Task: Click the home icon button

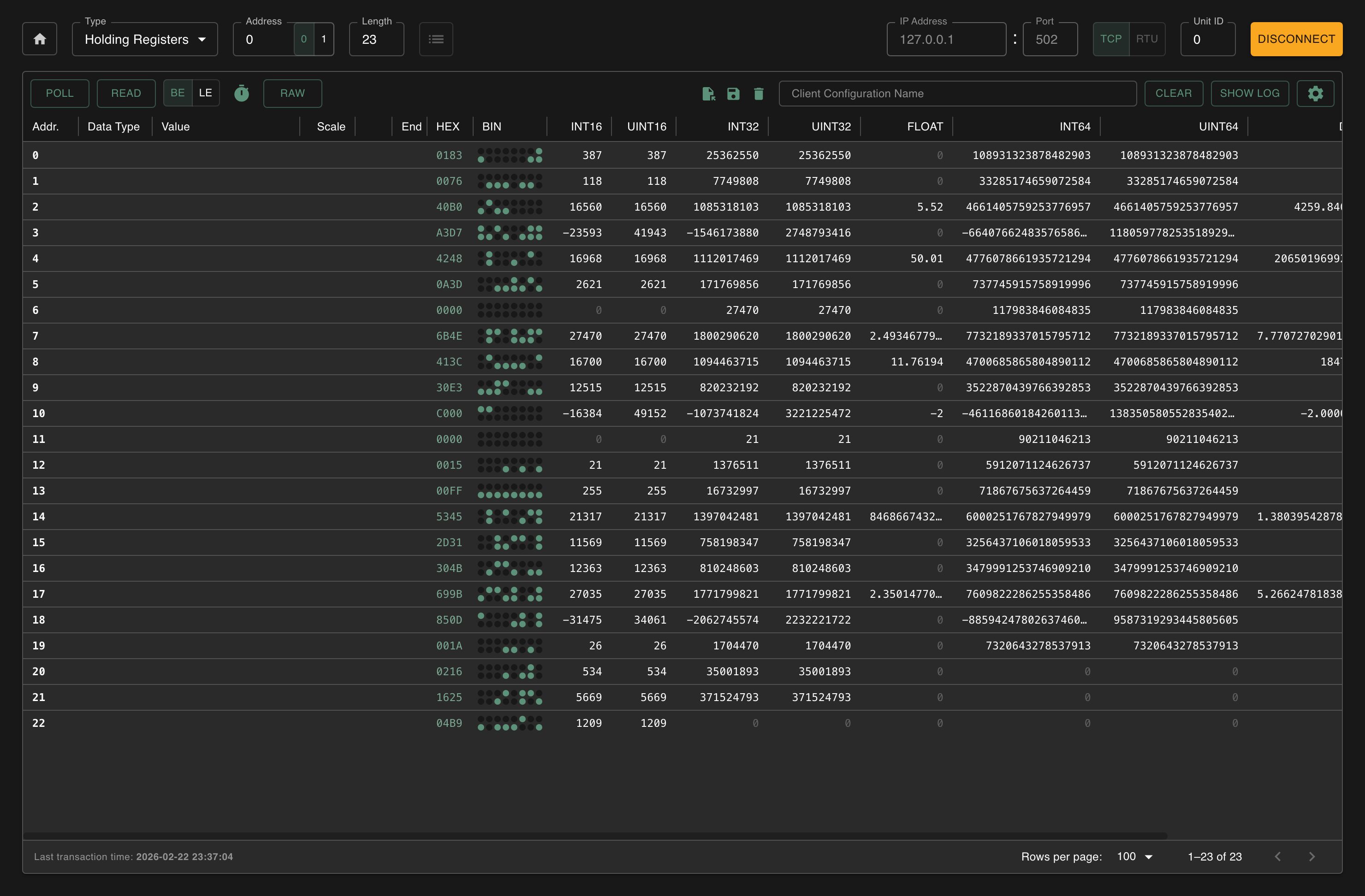Action: (40, 39)
